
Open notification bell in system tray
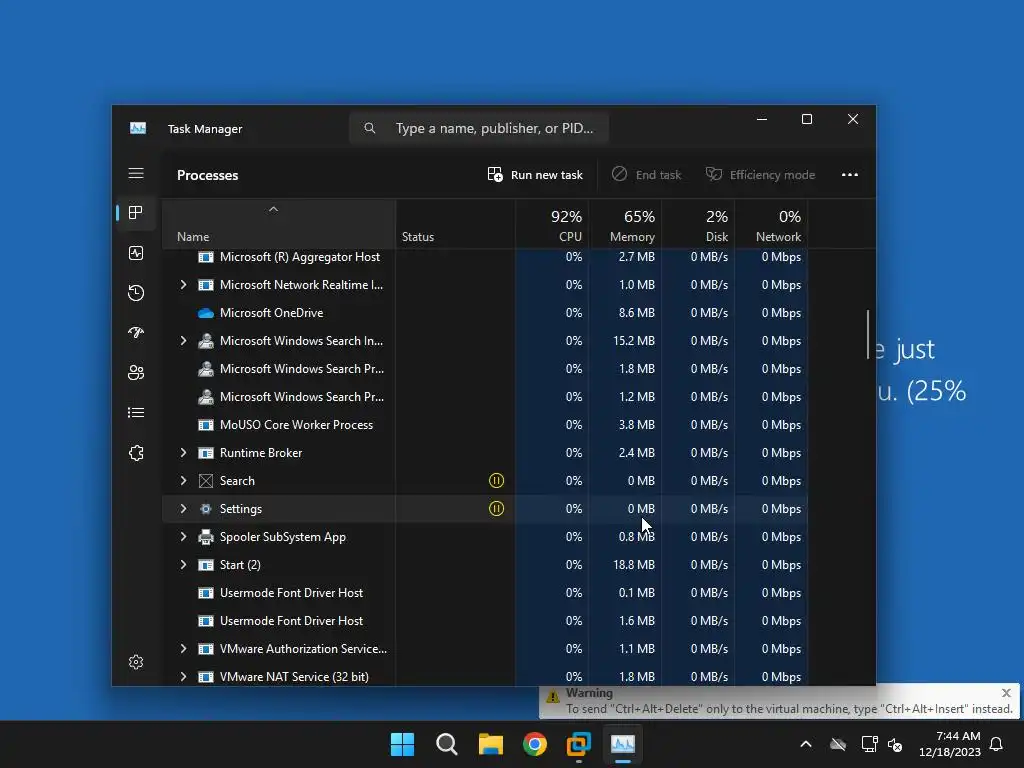pyautogui.click(x=997, y=744)
